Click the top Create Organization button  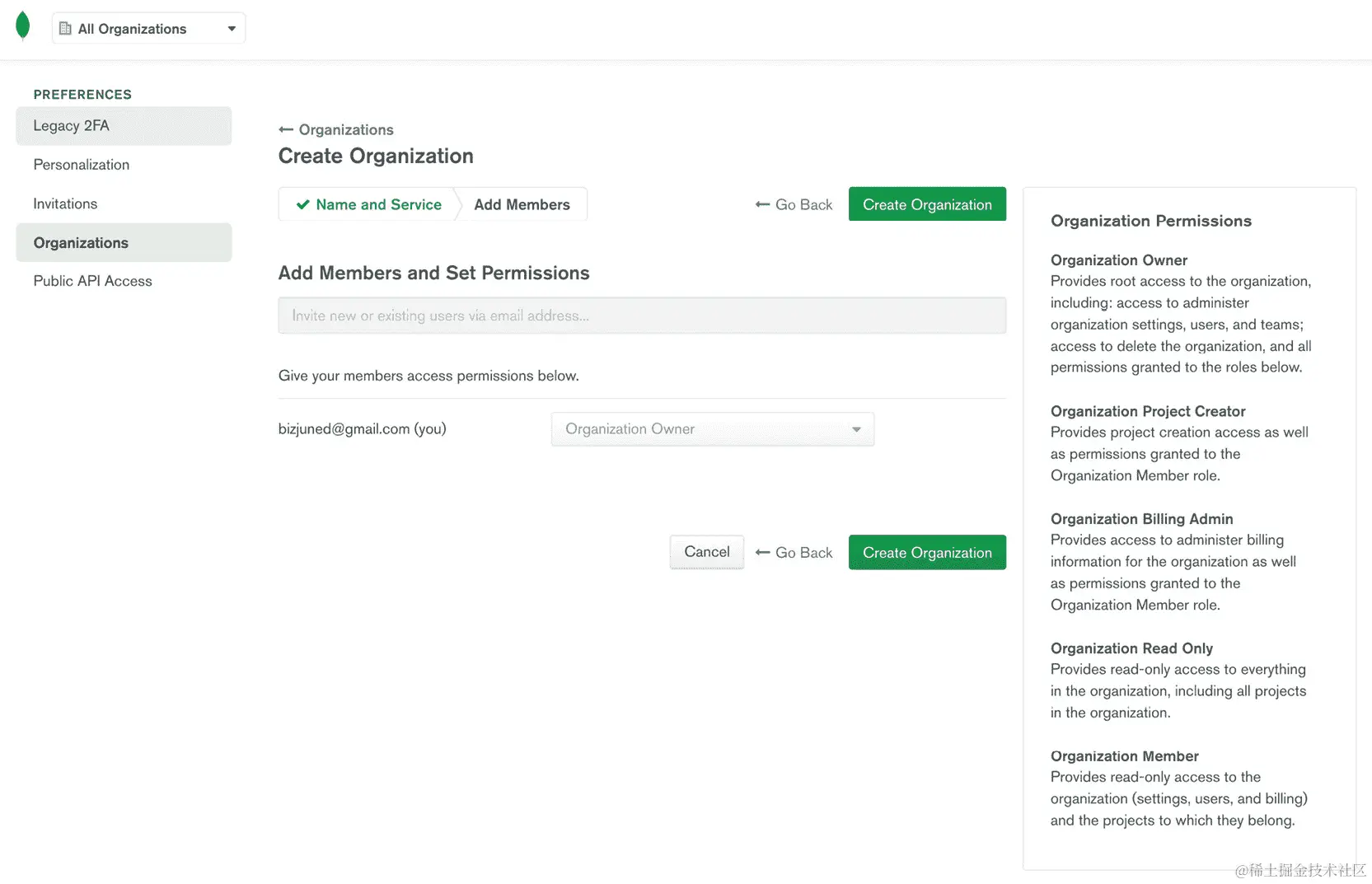pyautogui.click(x=927, y=204)
